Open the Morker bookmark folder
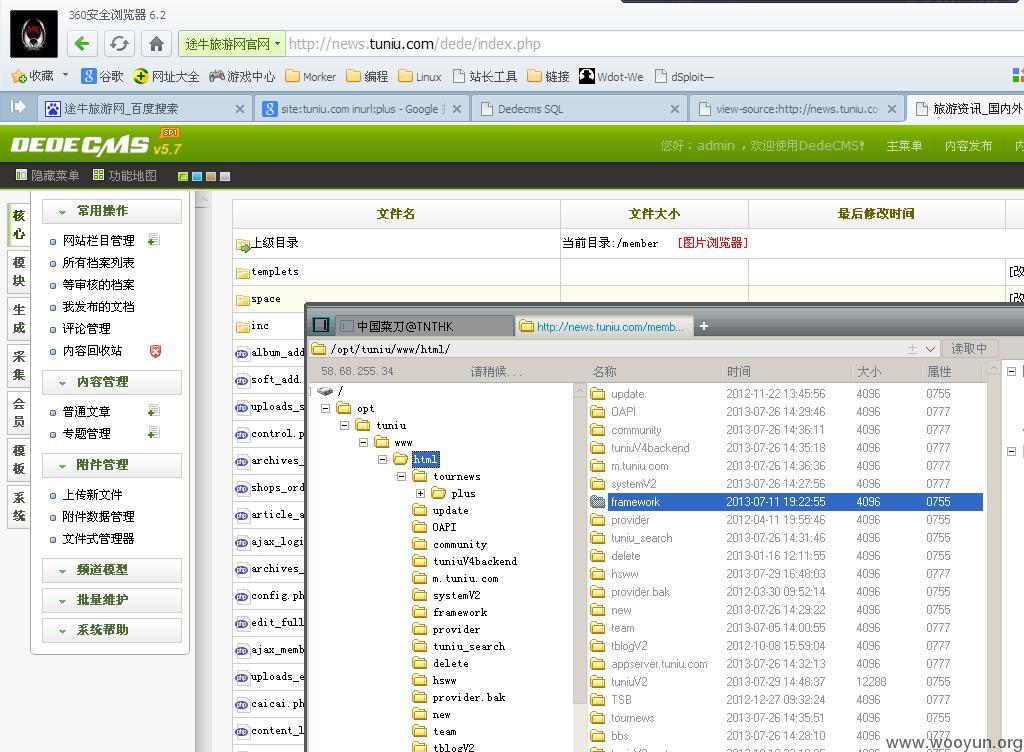The width and height of the screenshot is (1024, 752). coord(311,76)
